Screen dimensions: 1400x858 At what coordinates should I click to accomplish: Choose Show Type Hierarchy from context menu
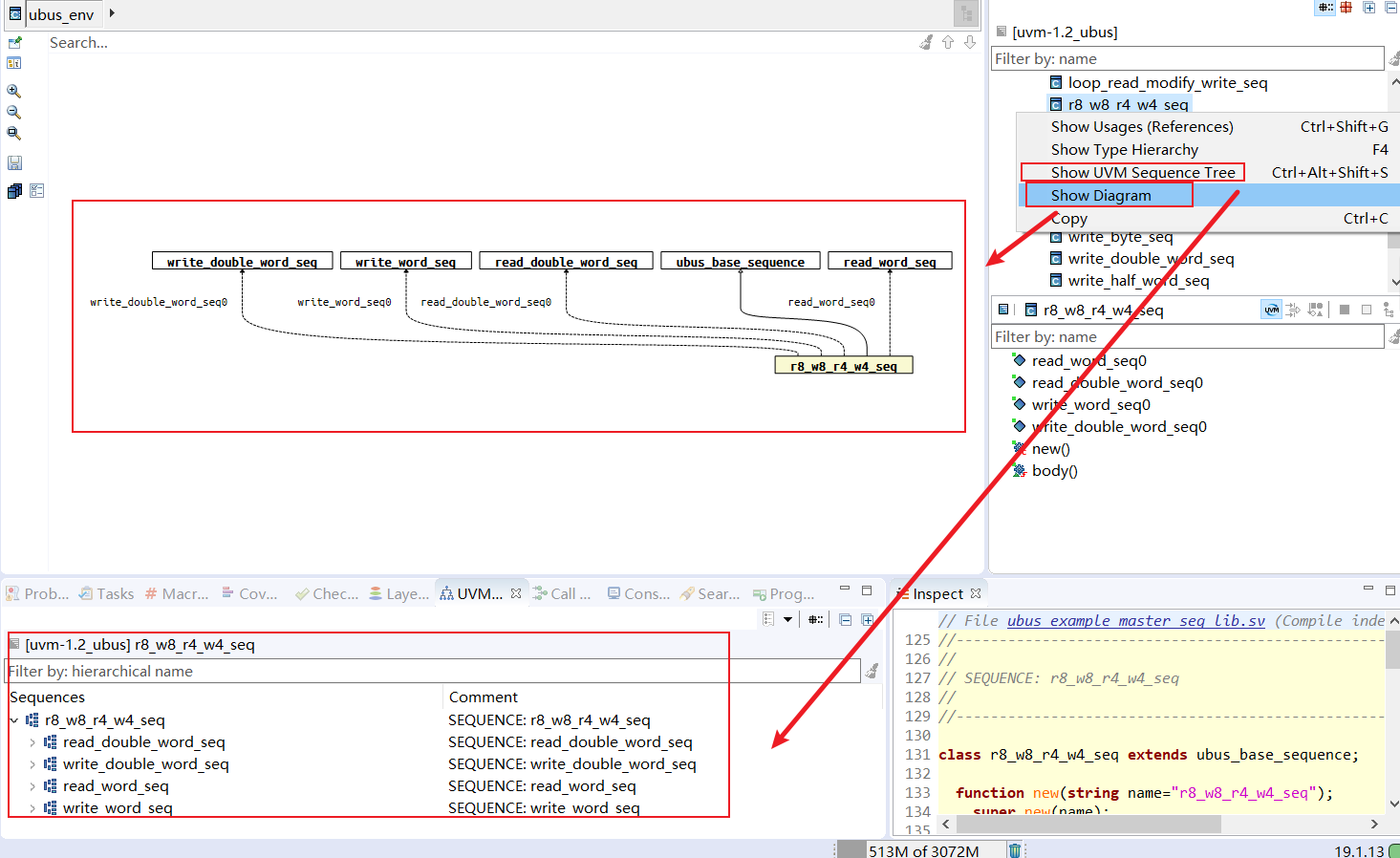tap(1210, 150)
